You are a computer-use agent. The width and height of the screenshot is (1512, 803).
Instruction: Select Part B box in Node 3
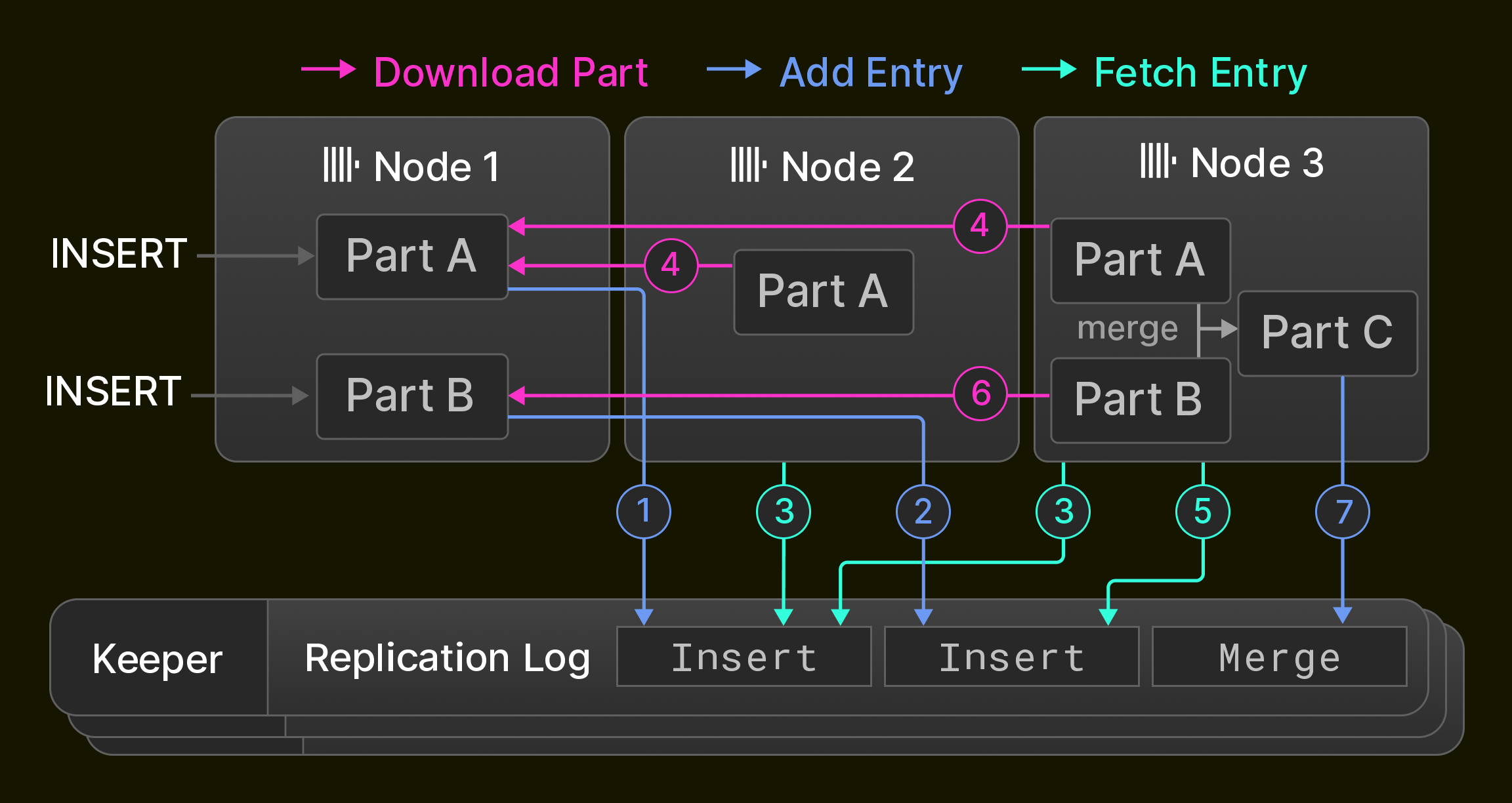1141,400
